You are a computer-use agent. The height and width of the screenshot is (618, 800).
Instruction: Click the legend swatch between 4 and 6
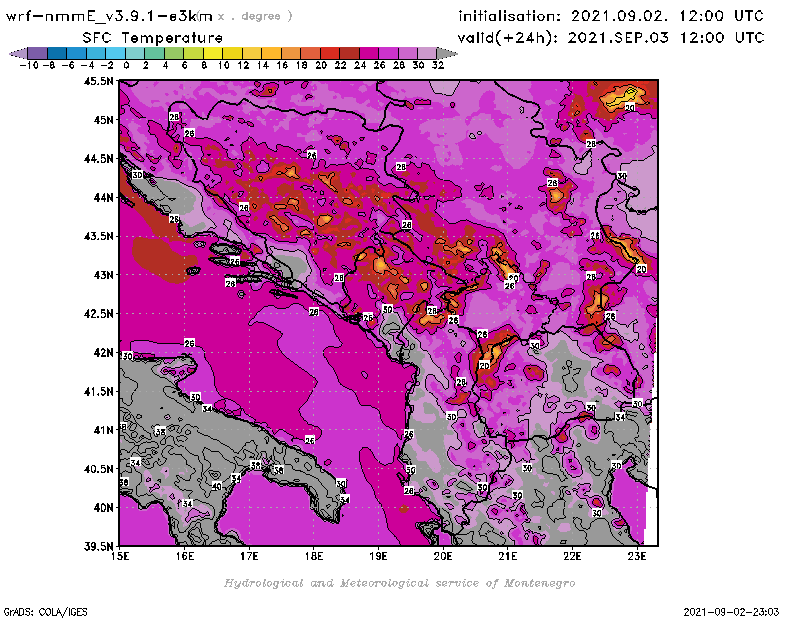[173, 53]
